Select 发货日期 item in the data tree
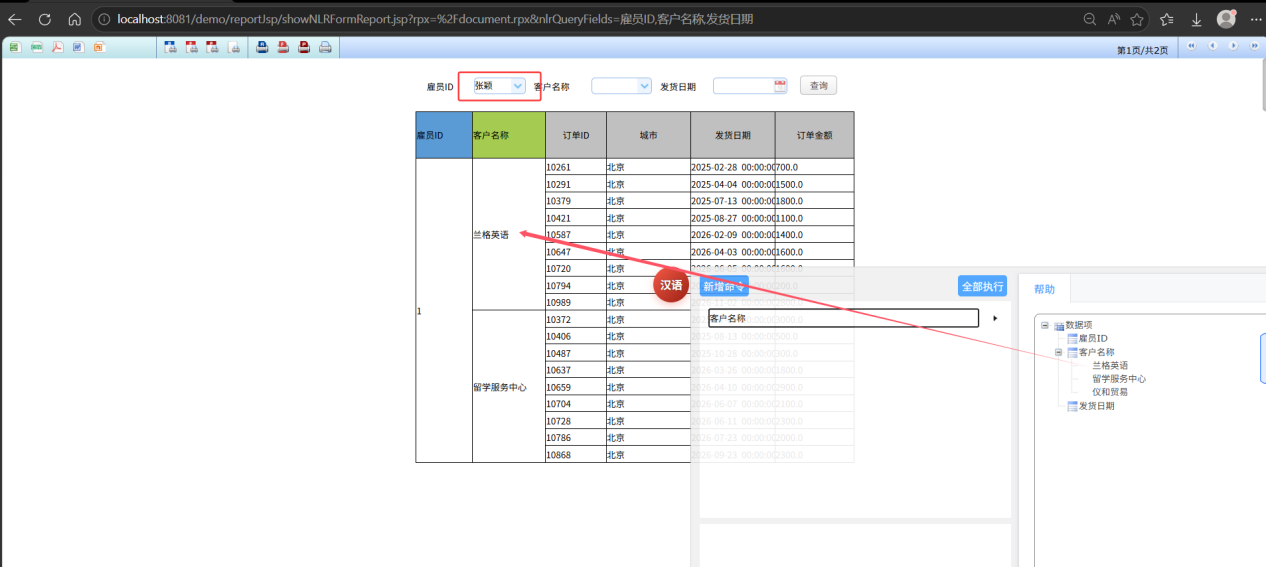Image resolution: width=1266 pixels, height=567 pixels. point(1095,406)
